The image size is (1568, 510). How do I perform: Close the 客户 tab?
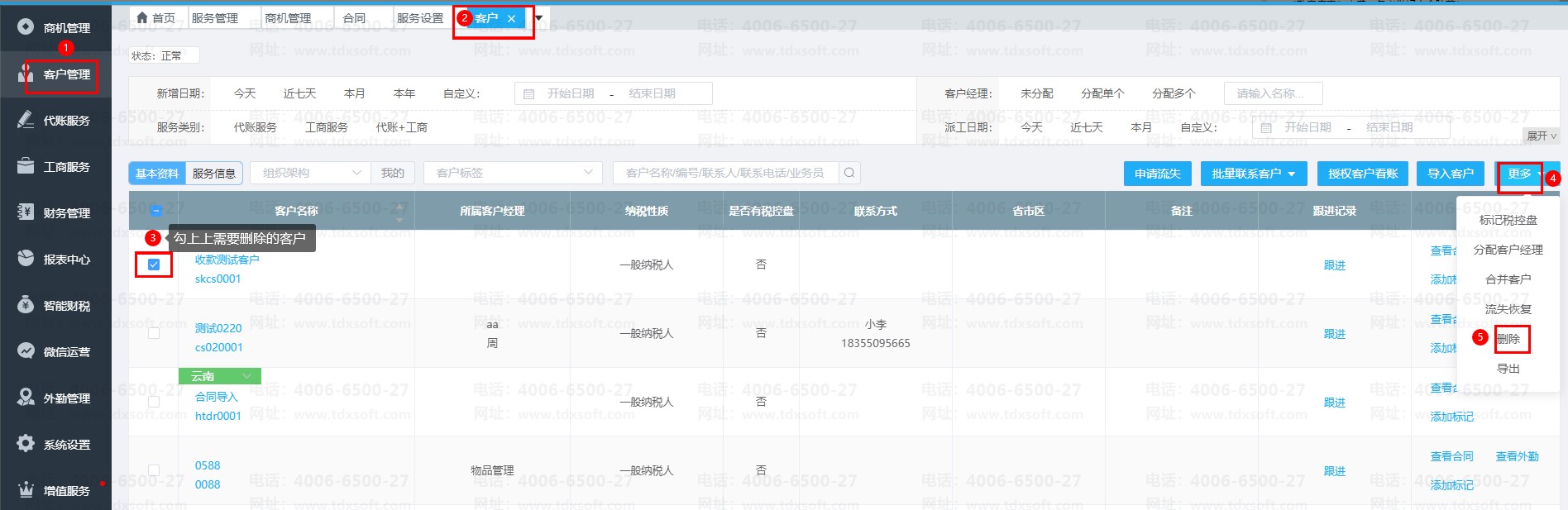coord(511,18)
